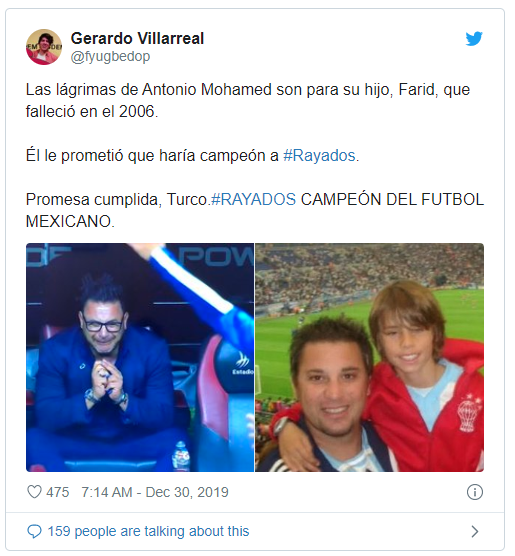The width and height of the screenshot is (515, 556).
Task: Open tweet info via the circled i icon
Action: (475, 492)
